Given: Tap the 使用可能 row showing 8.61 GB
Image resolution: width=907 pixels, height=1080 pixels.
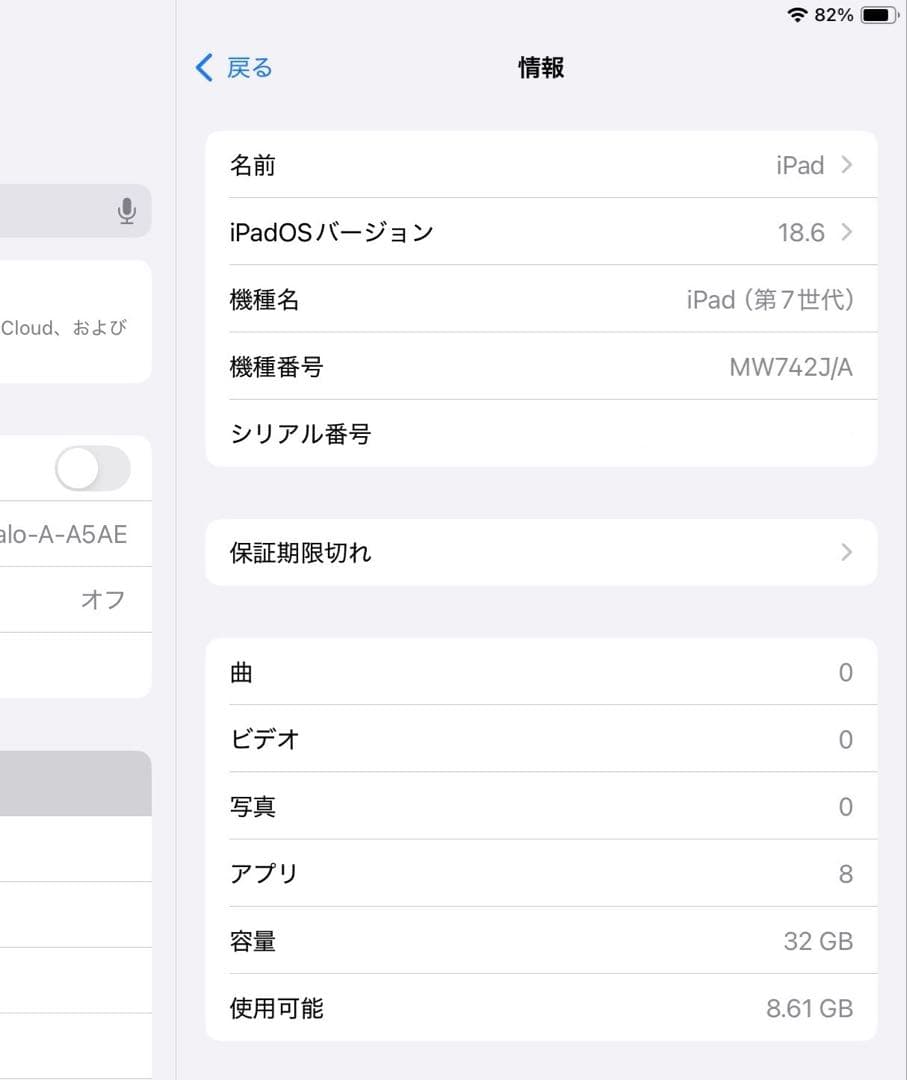Looking at the screenshot, I should 540,1007.
